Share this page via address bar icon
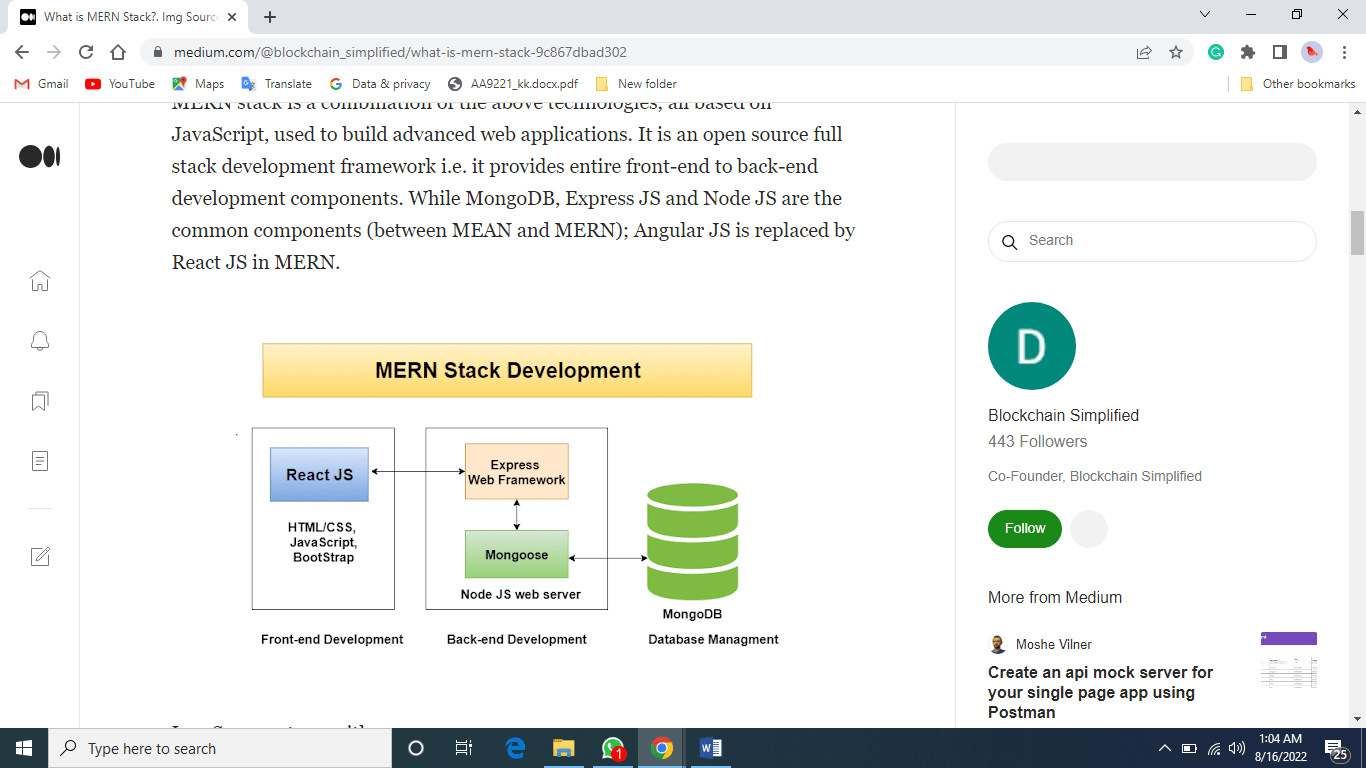The image size is (1366, 768). pos(1144,52)
